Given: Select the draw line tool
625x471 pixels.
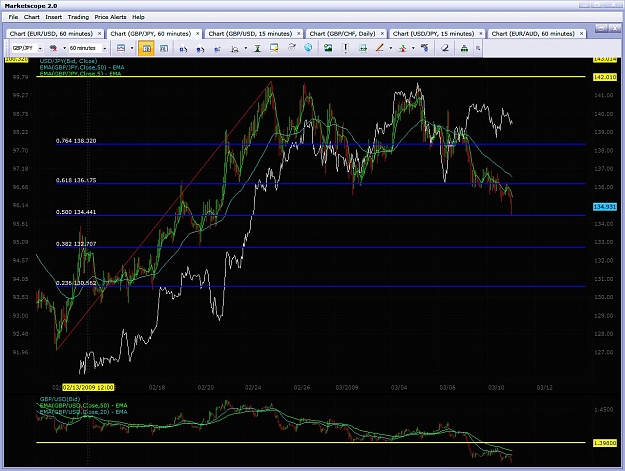Looking at the screenshot, I should [x=379, y=48].
